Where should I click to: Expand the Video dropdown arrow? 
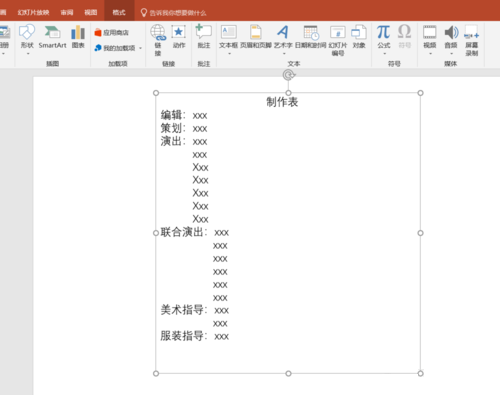(430, 53)
